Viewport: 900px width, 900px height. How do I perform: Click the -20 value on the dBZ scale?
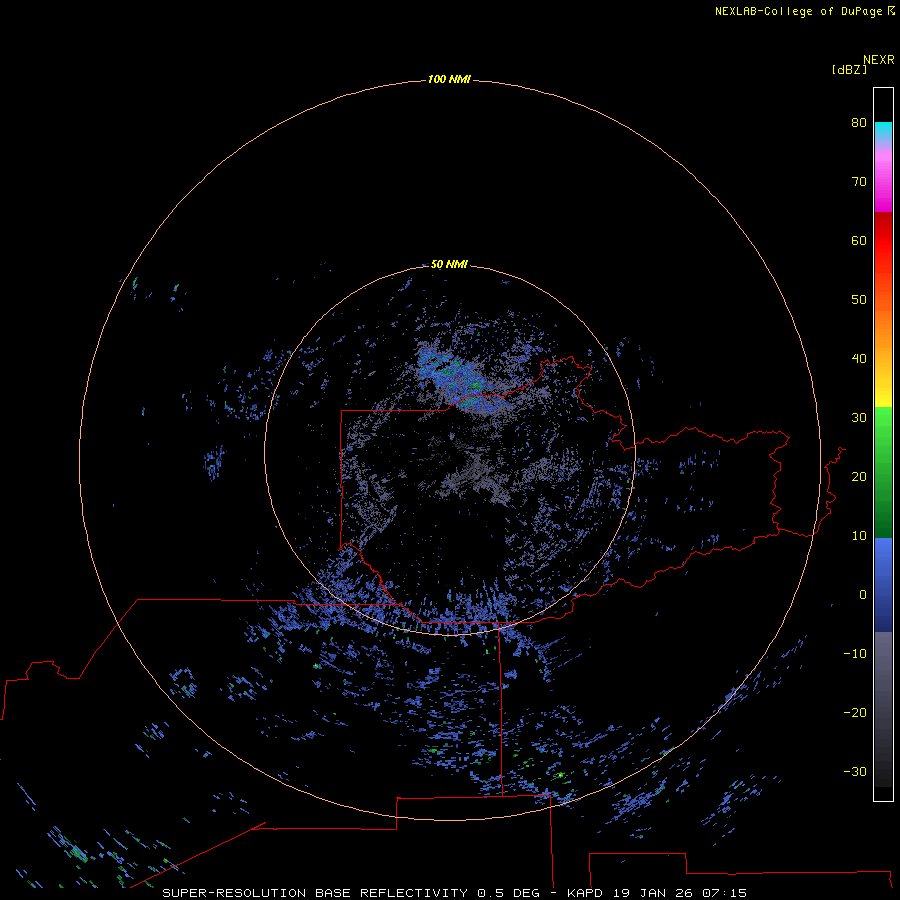tap(855, 712)
